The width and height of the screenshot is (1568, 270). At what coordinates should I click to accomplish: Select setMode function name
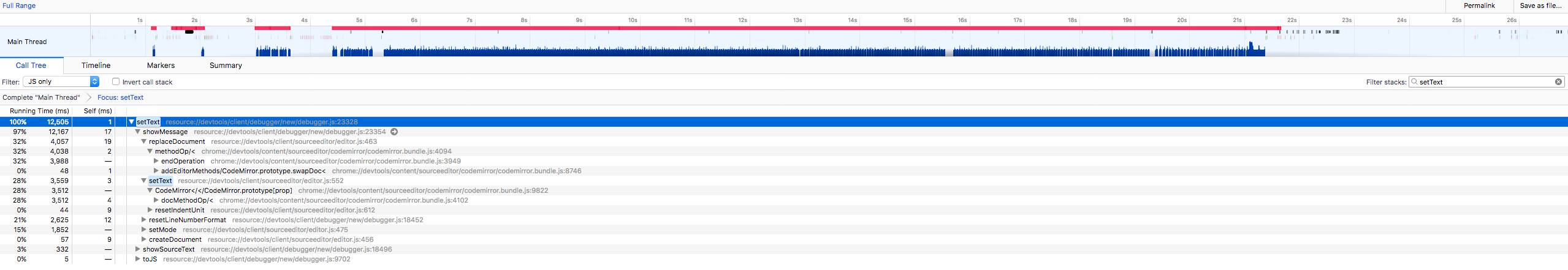pos(162,230)
